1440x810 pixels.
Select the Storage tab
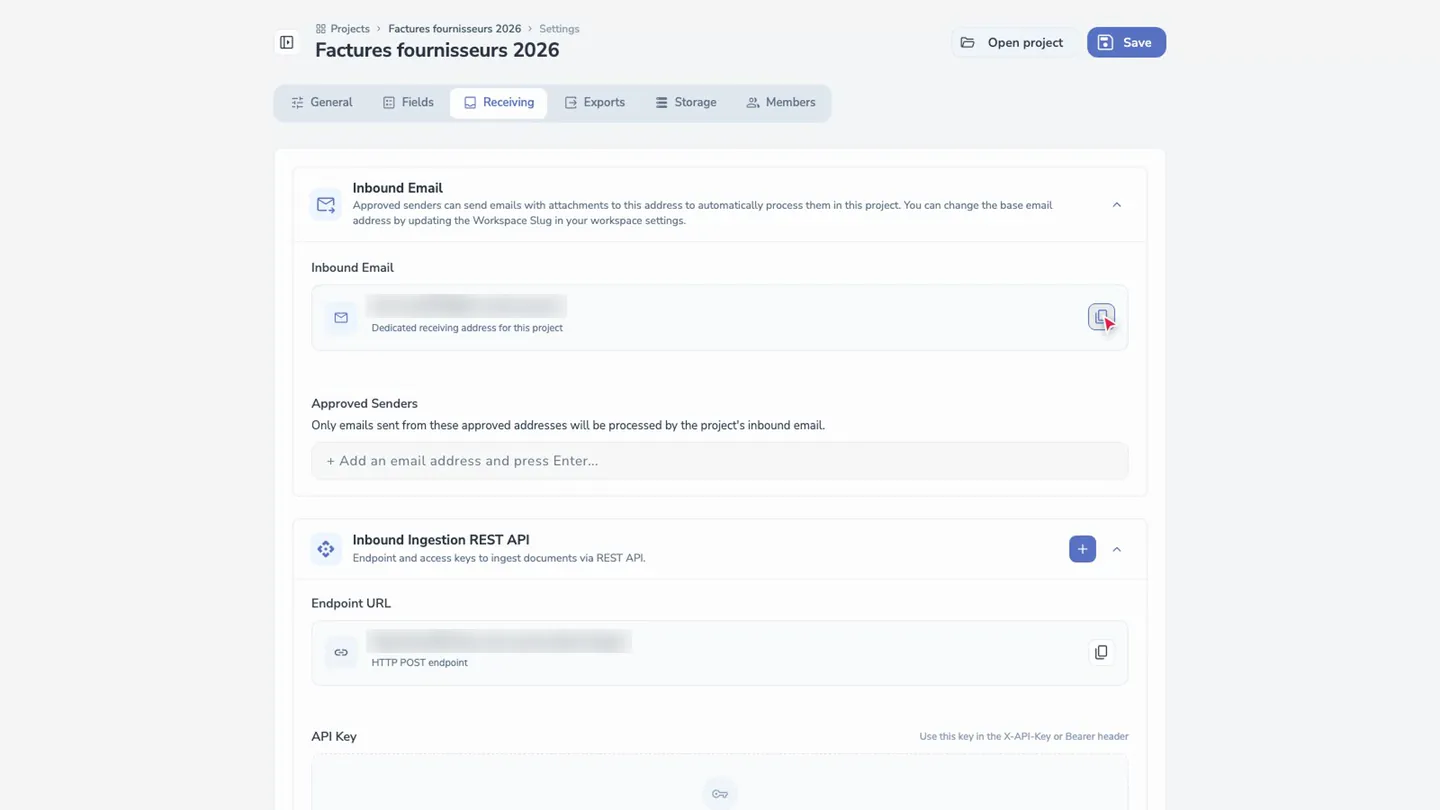pyautogui.click(x=686, y=103)
